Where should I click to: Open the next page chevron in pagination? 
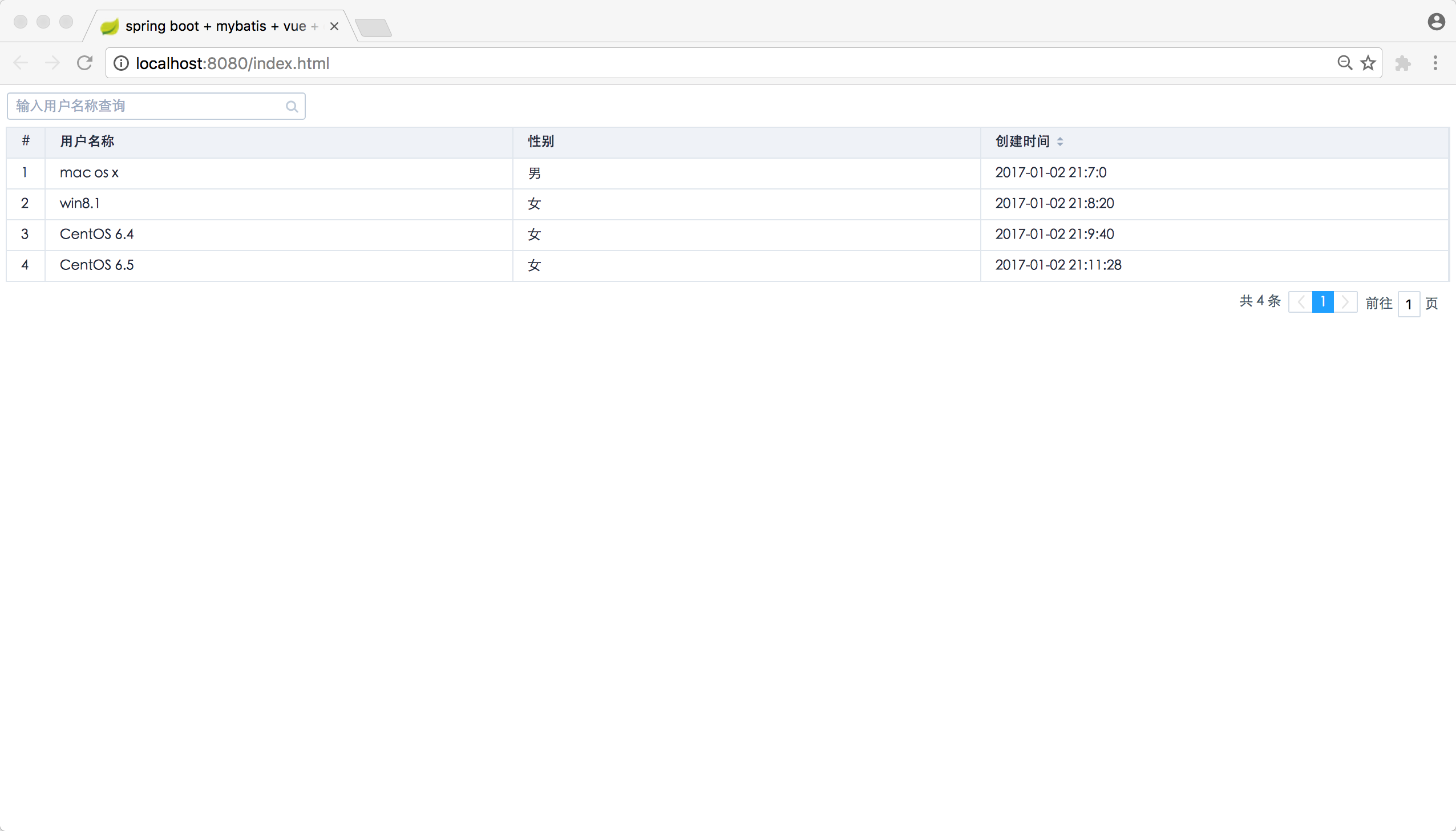(1346, 302)
